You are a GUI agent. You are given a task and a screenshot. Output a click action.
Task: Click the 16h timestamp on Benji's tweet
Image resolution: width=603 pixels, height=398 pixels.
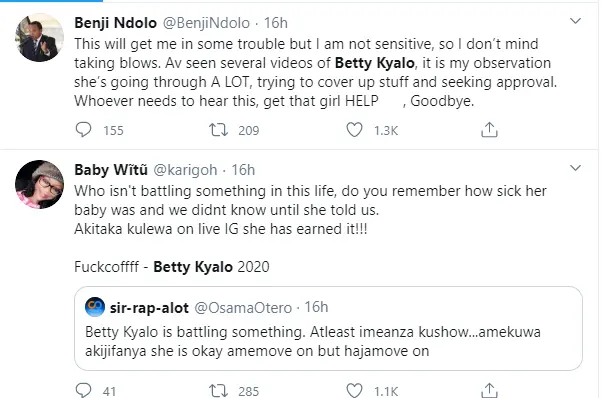[276, 23]
